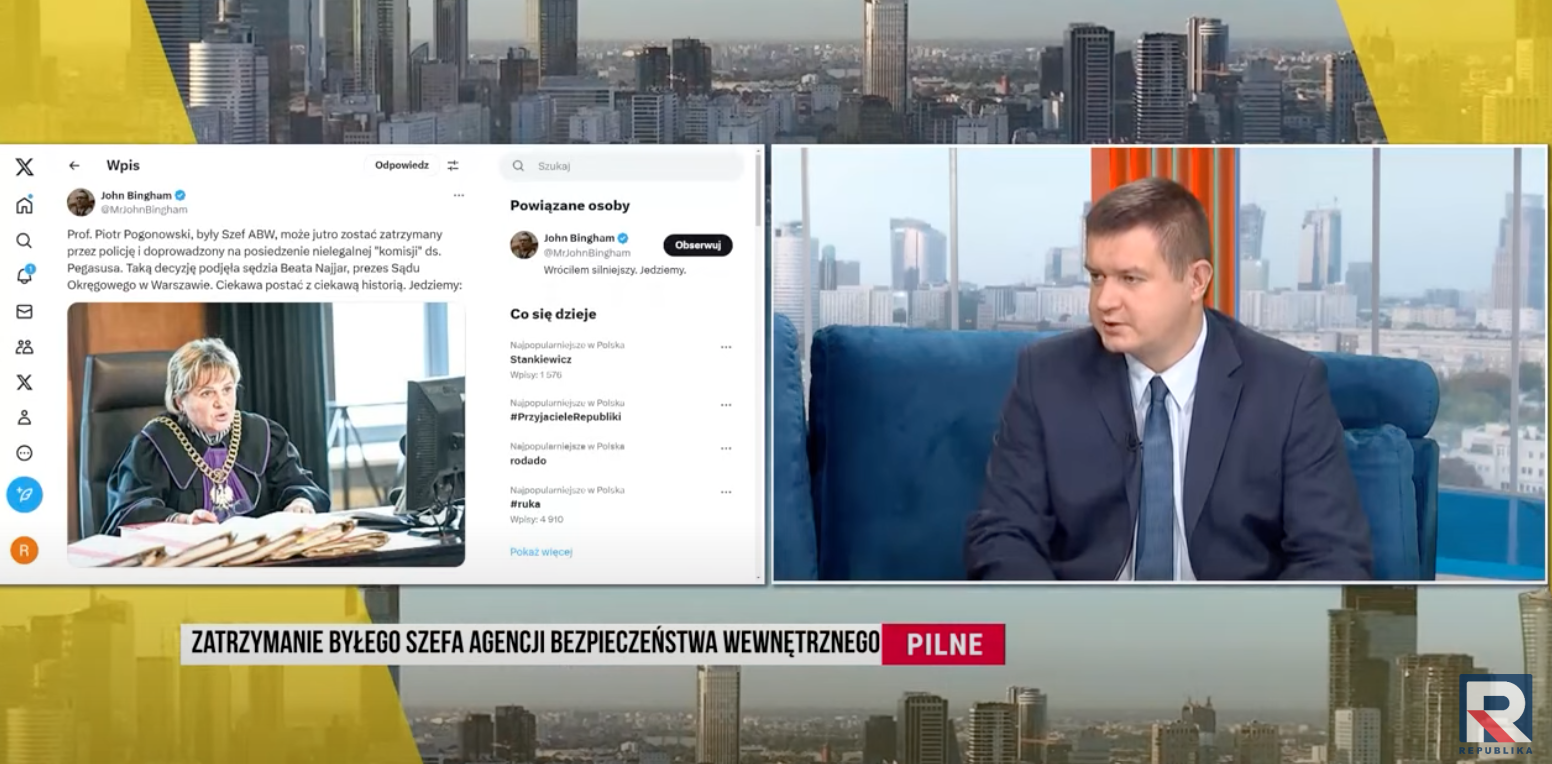Click the 'Wpisy: 4 910' count

tap(537, 520)
